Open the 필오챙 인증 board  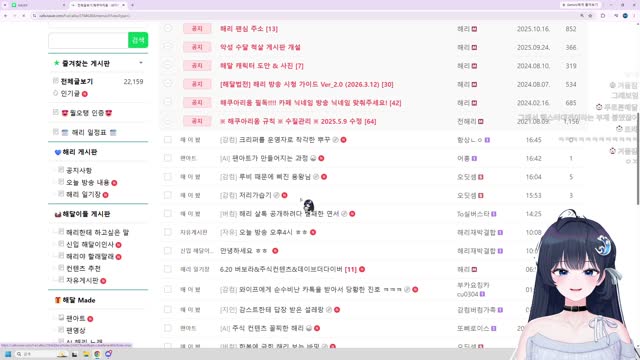coord(87,113)
